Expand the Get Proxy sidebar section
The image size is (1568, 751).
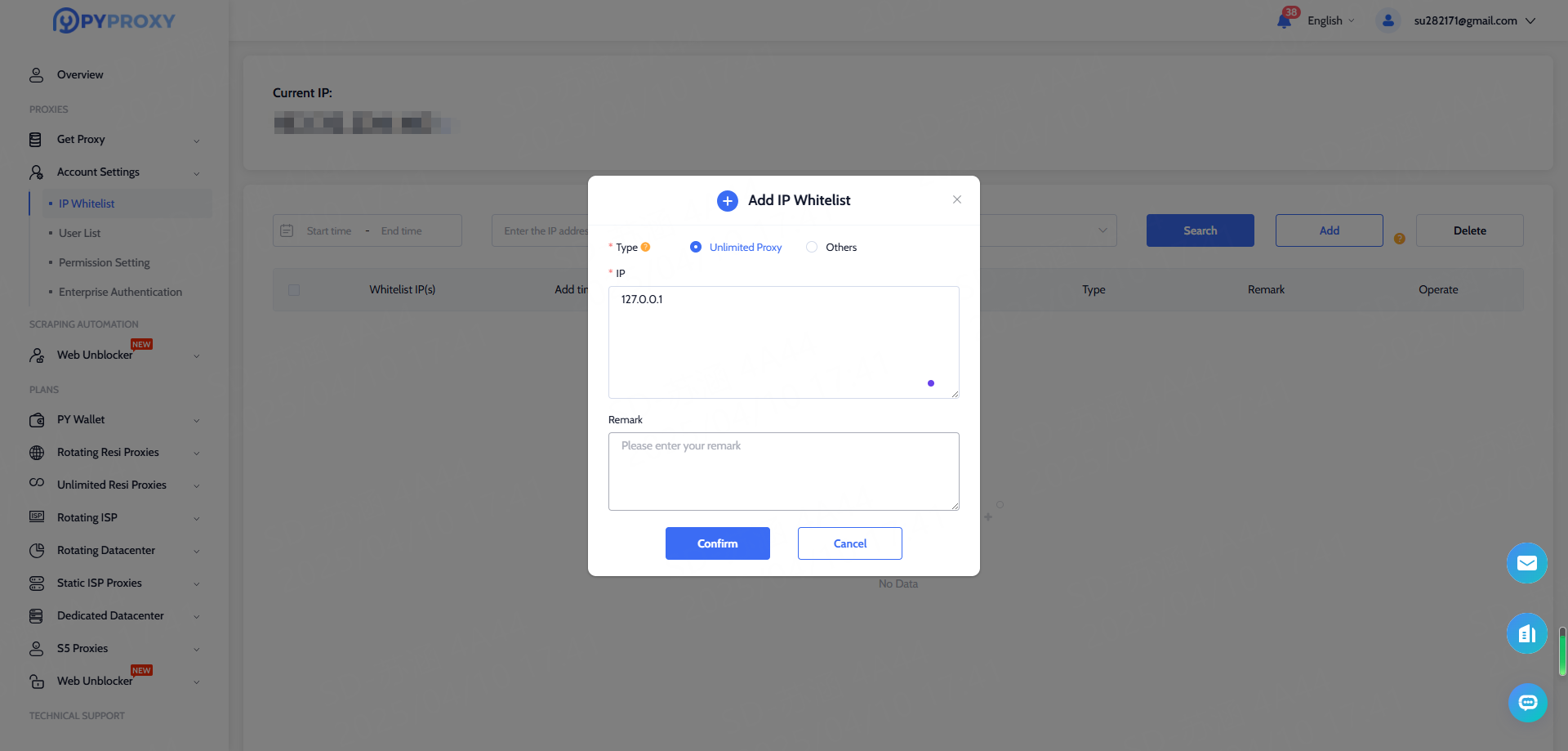[114, 140]
